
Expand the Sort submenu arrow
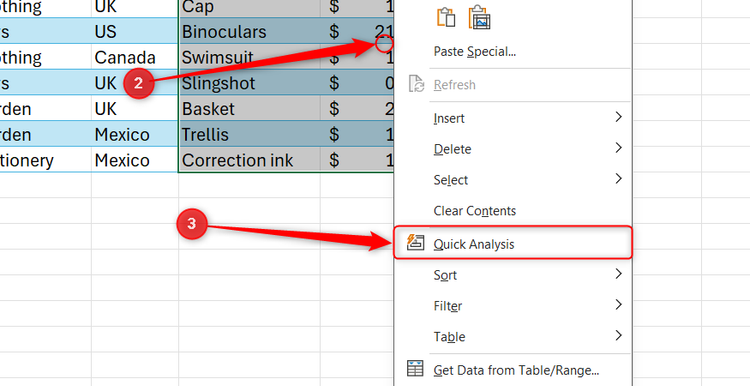pyautogui.click(x=618, y=274)
